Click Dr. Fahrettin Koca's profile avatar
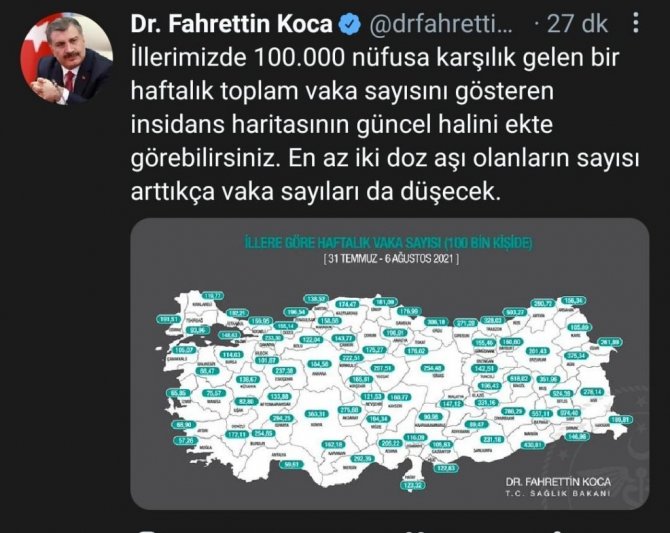 pos(67,59)
